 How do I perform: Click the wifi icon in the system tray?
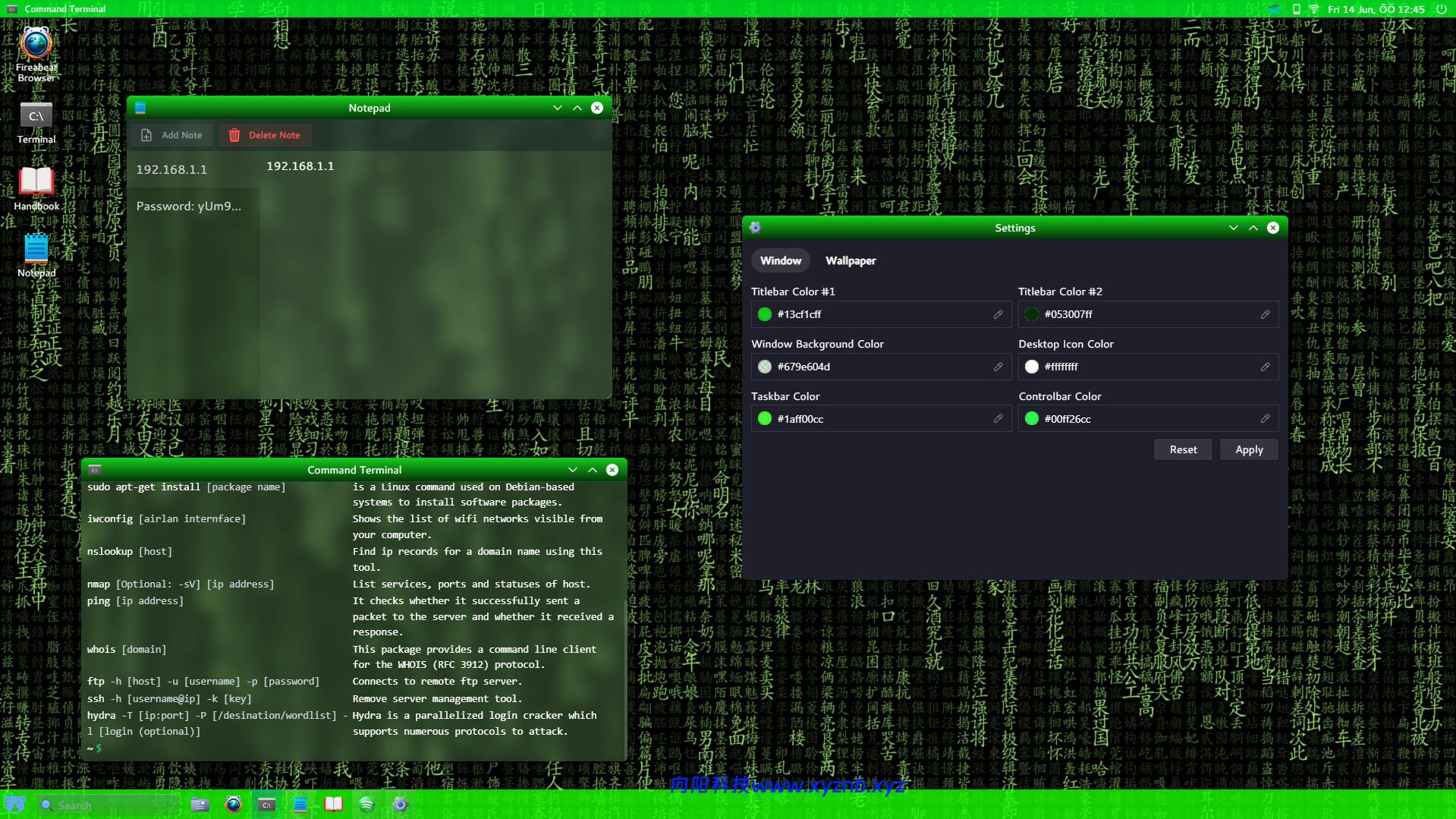coord(1313,9)
